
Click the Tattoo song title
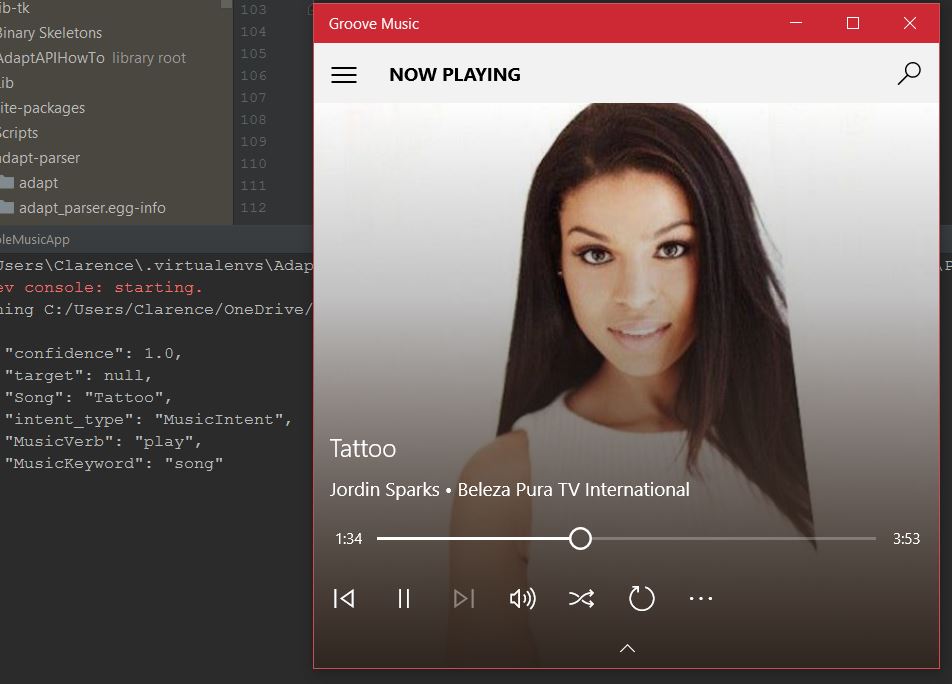click(363, 449)
